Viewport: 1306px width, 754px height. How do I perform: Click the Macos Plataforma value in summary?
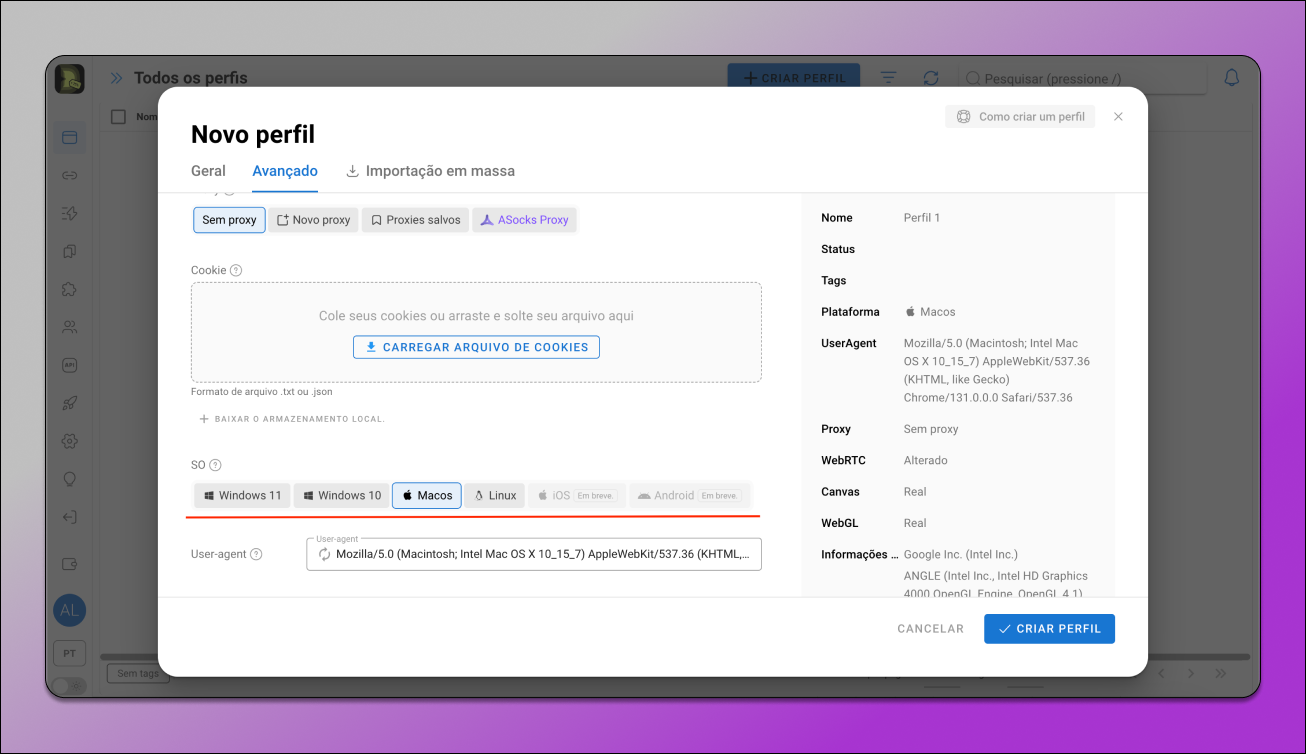(x=930, y=312)
